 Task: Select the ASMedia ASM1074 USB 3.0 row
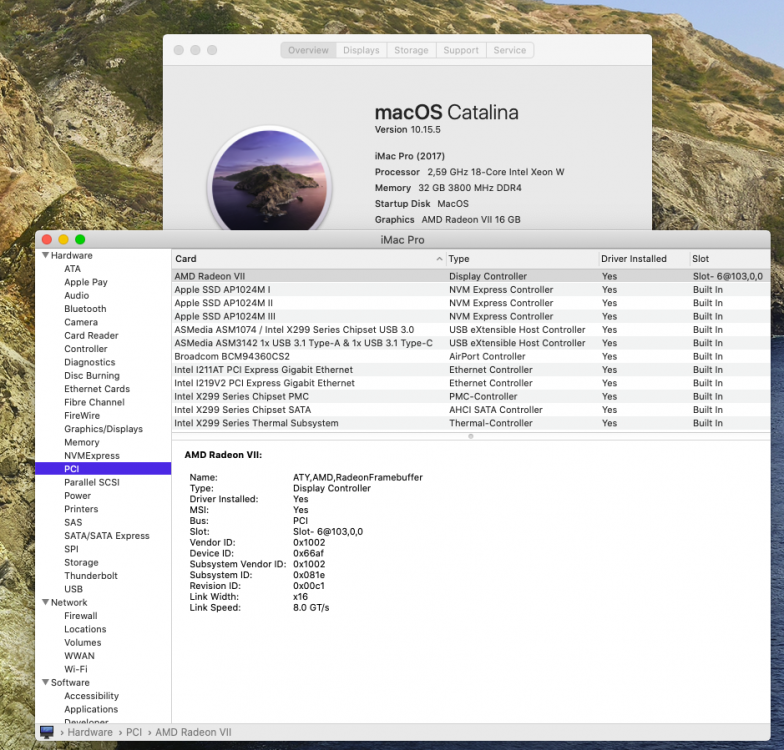(x=470, y=330)
